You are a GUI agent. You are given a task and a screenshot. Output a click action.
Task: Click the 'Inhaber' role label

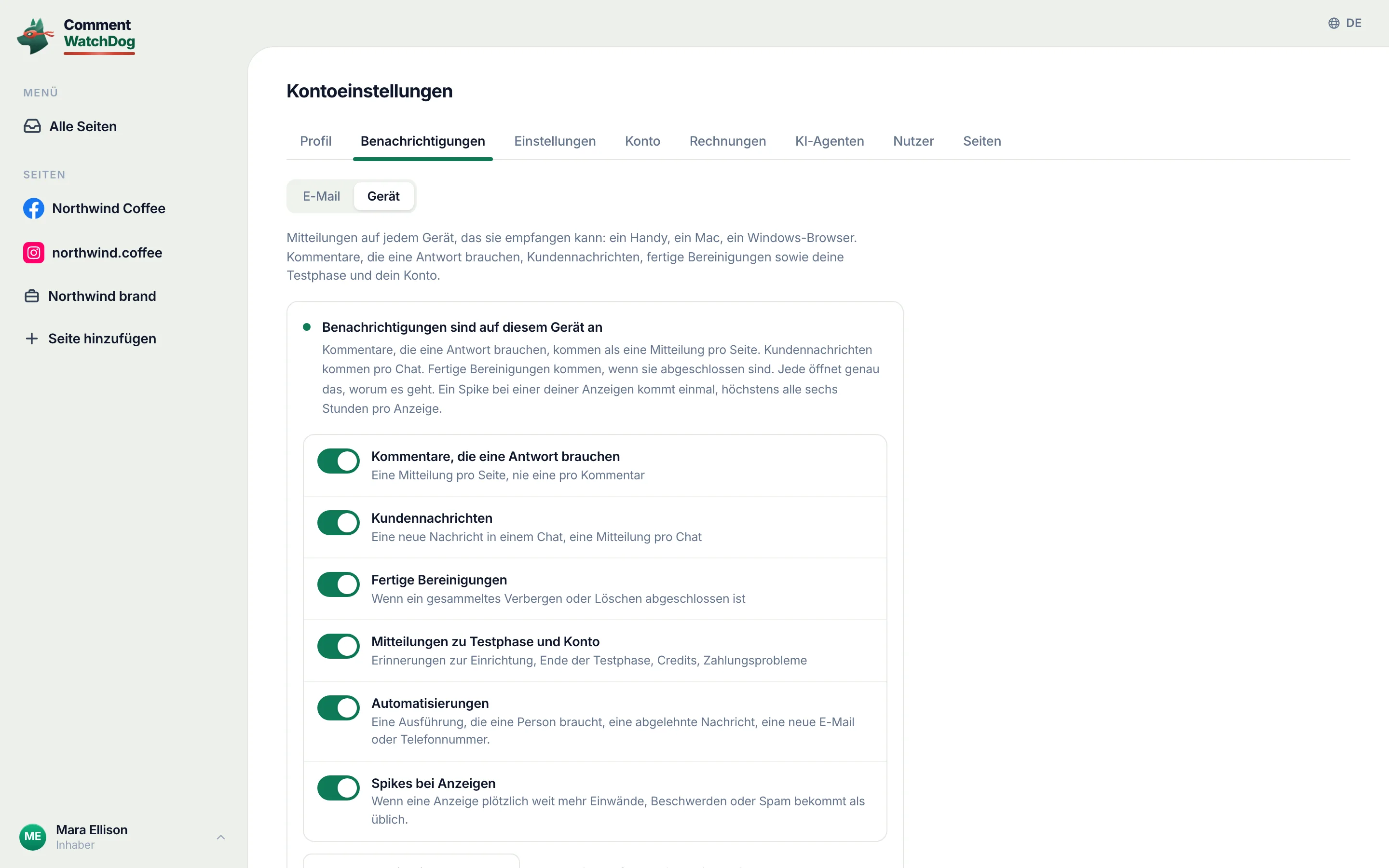(x=75, y=845)
